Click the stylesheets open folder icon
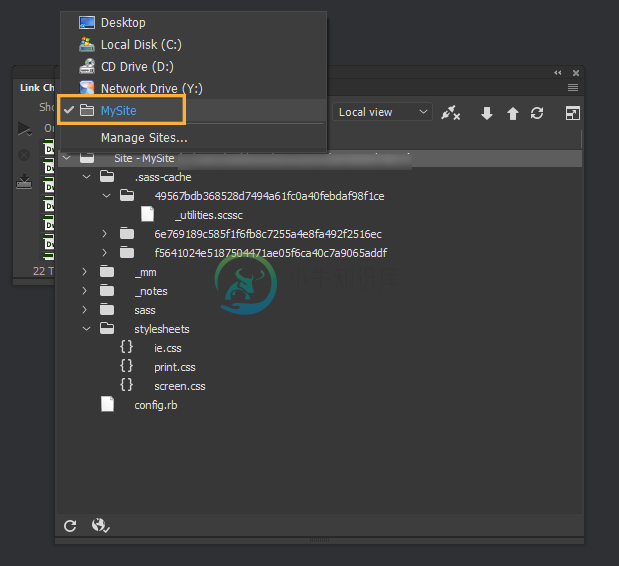The width and height of the screenshot is (619, 566). coord(107,328)
